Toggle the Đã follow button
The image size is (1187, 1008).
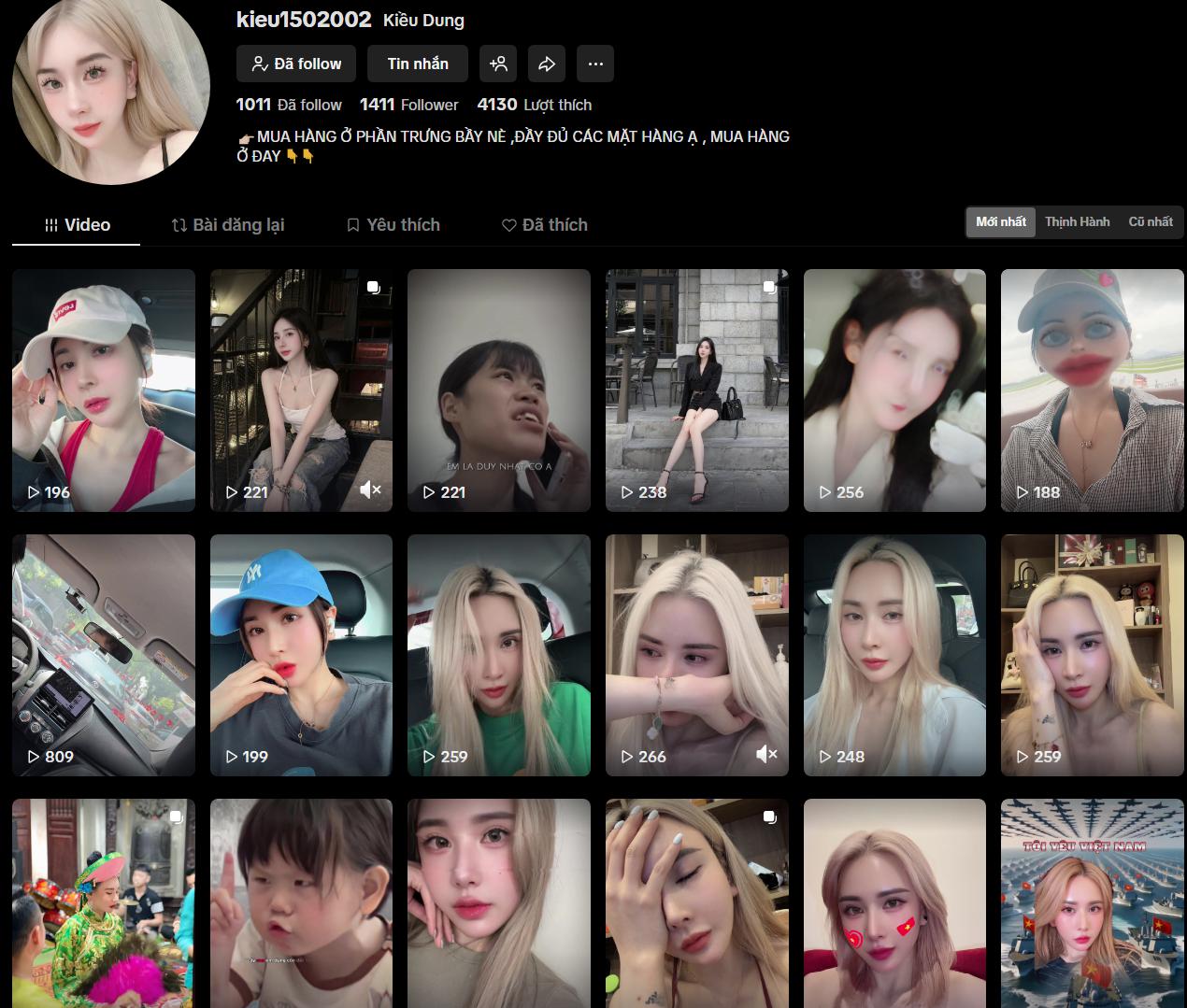(x=296, y=64)
